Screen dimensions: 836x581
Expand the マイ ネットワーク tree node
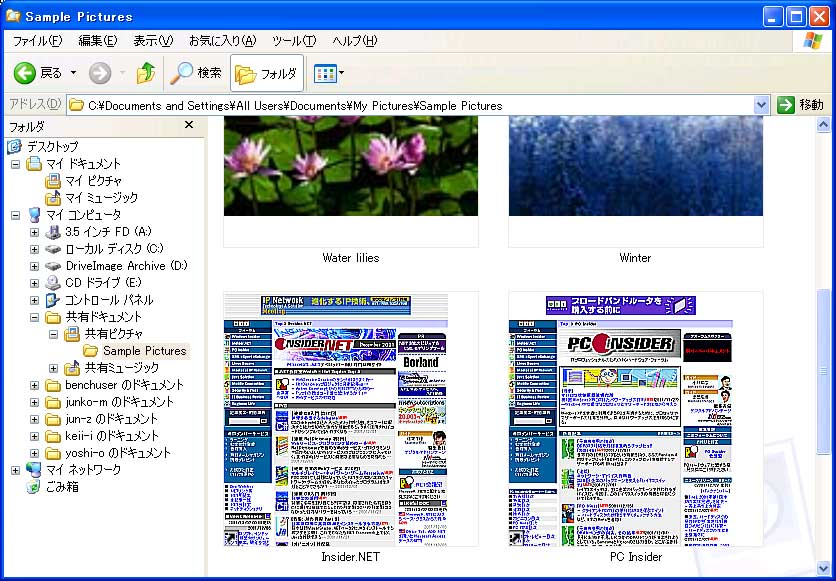[15, 470]
